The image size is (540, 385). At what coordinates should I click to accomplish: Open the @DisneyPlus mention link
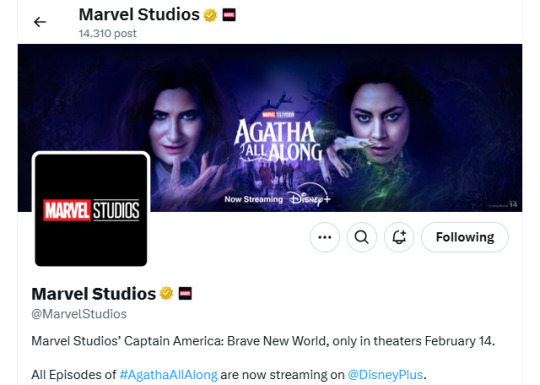385,374
